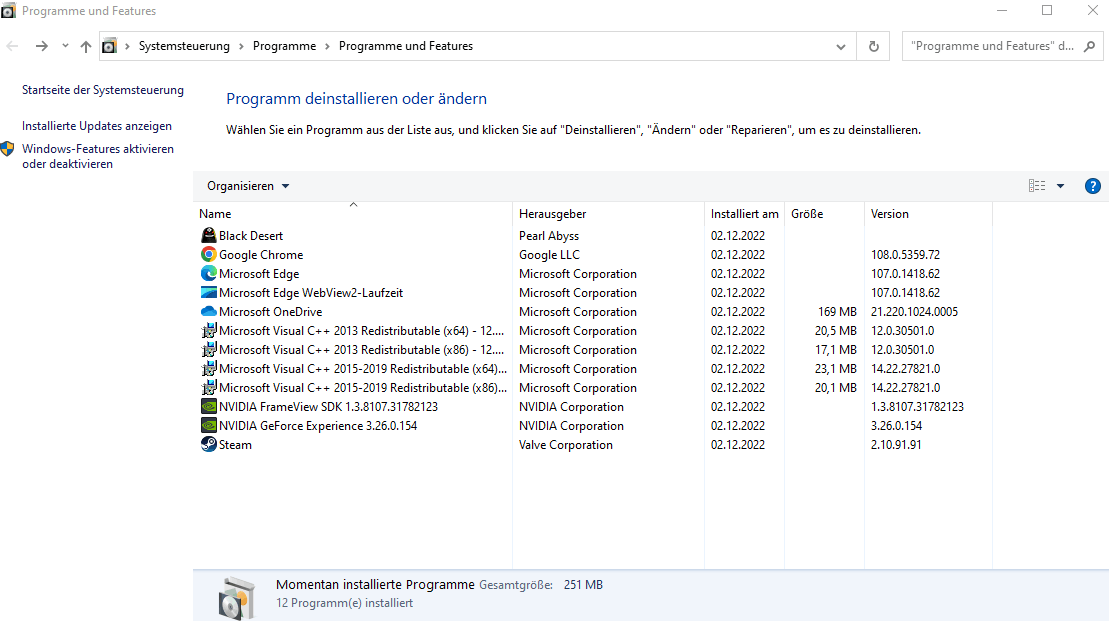Expand chevron after Programme breadcrumb
The image size is (1109, 621).
click(x=327, y=46)
